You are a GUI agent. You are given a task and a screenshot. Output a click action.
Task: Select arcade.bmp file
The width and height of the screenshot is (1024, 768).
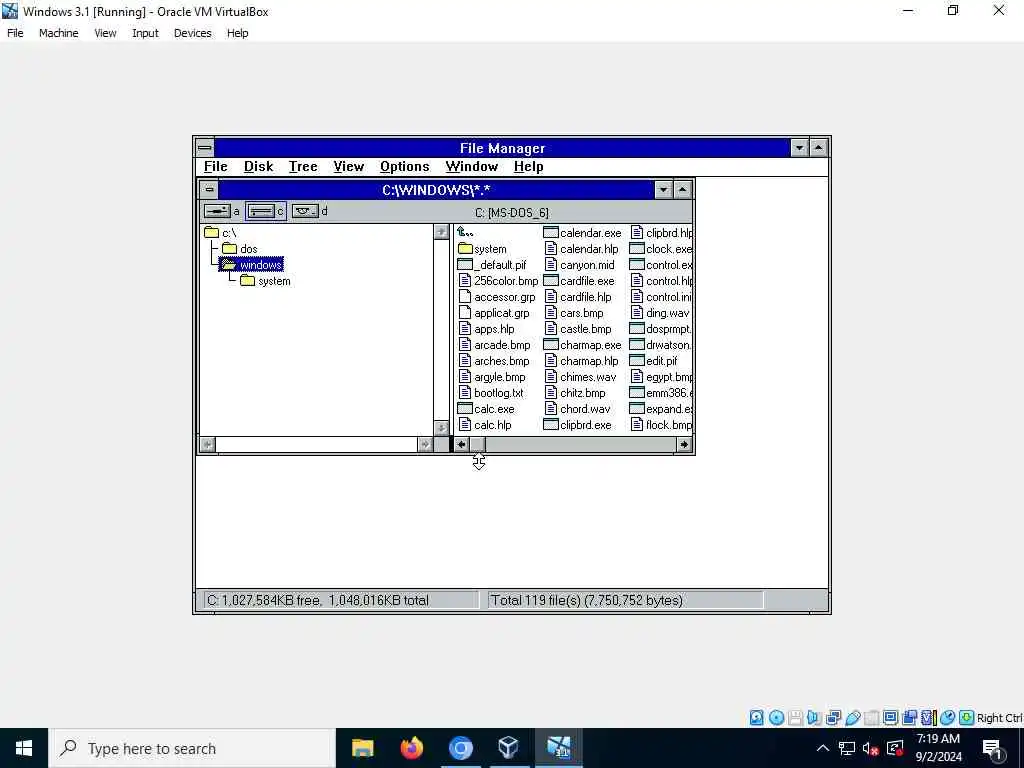click(494, 345)
